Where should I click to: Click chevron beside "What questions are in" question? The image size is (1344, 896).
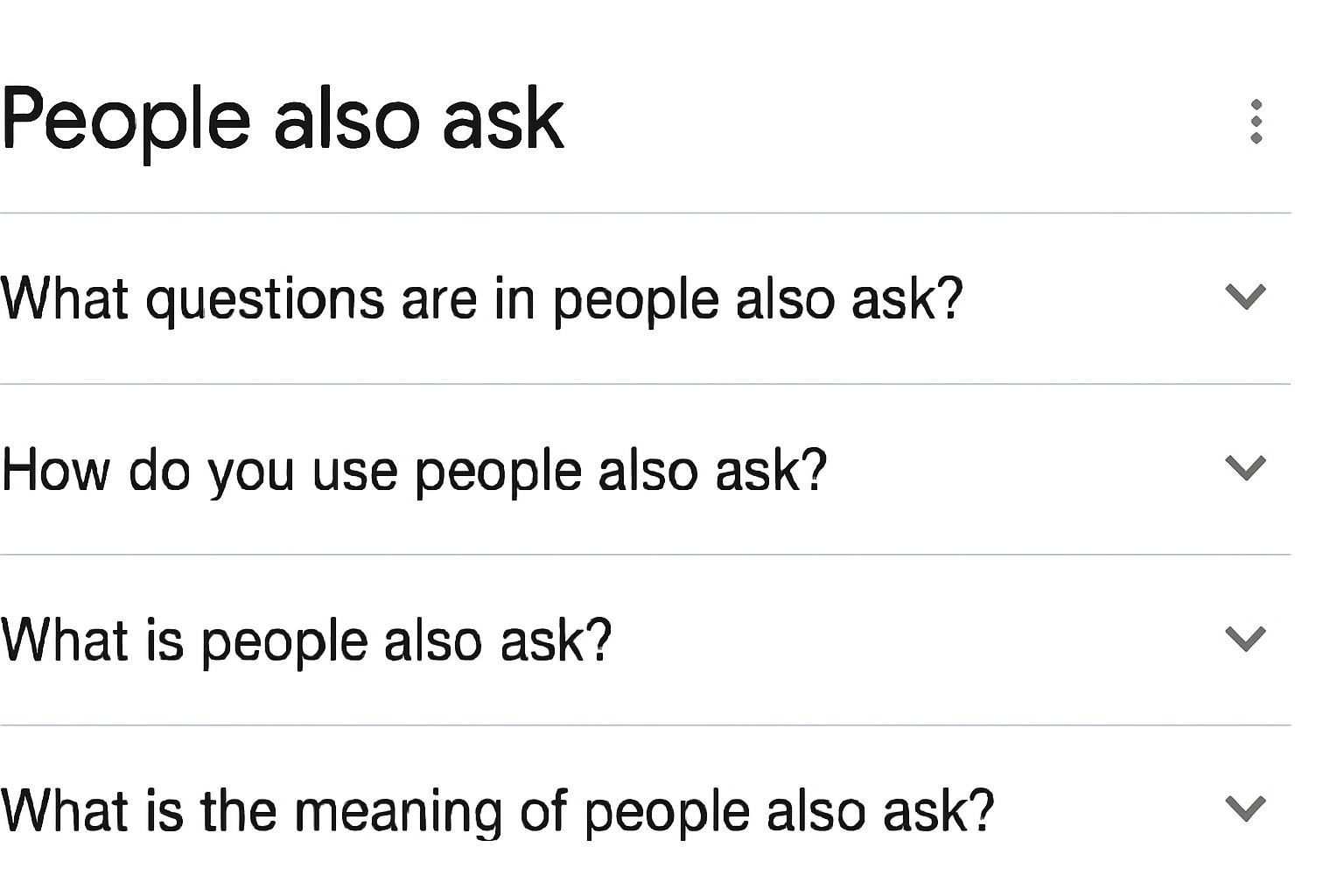[x=1246, y=297]
